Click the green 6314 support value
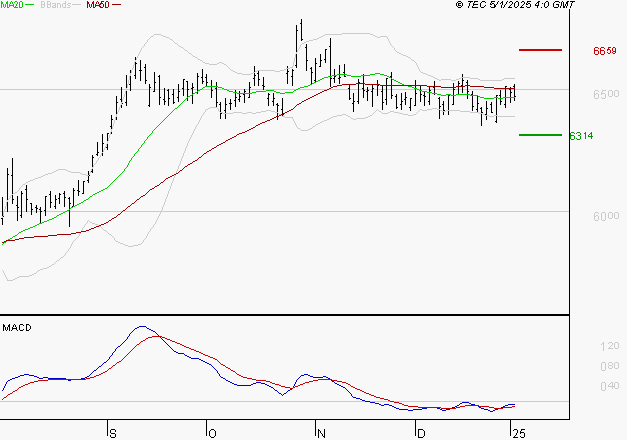The height and width of the screenshot is (440, 627). tap(581, 136)
